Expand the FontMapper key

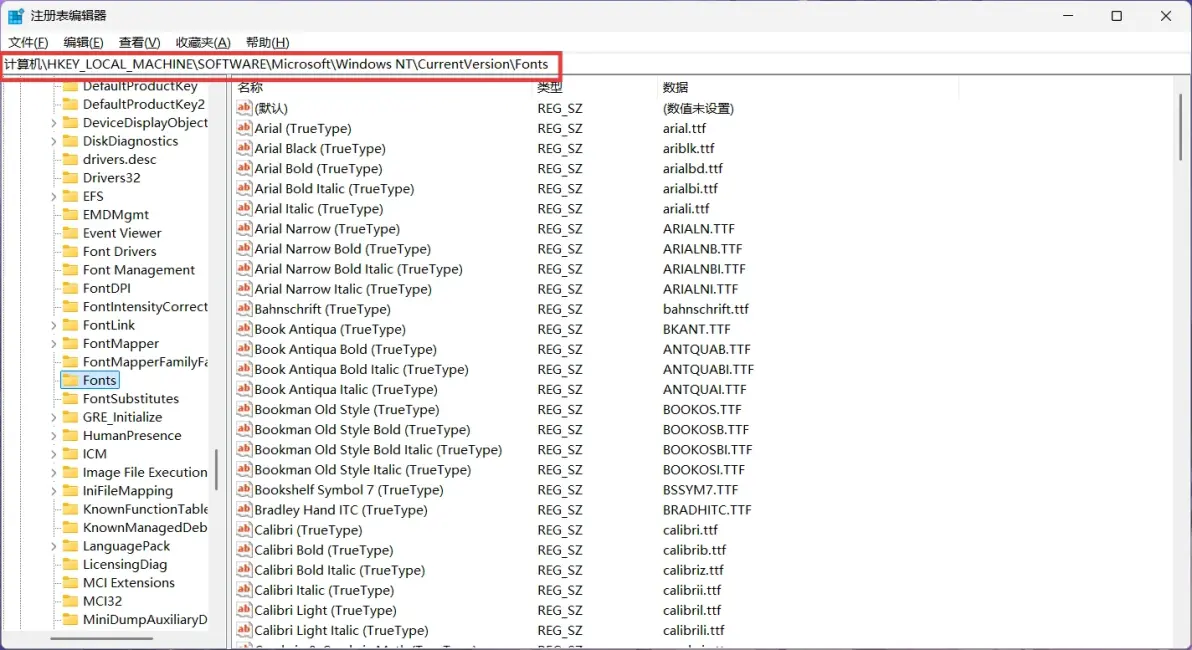click(x=53, y=344)
